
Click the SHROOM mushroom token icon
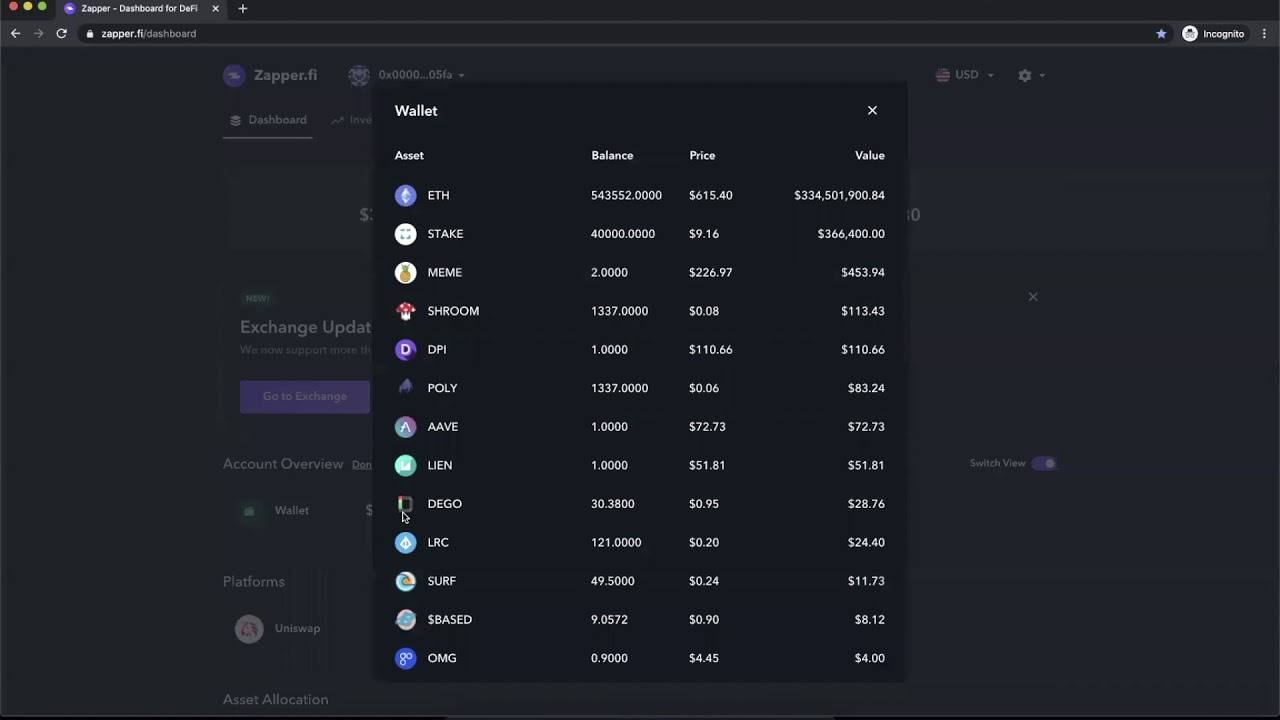(405, 310)
